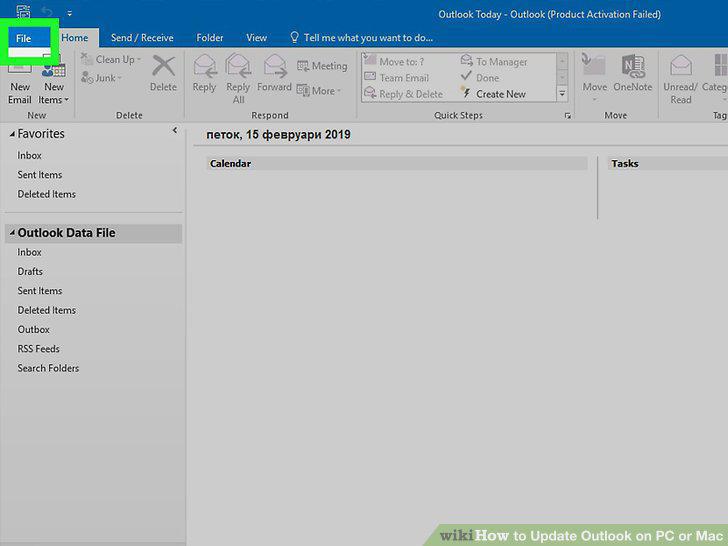Select Sent Items under Outlook Data File
This screenshot has width=728, height=546.
[40, 291]
